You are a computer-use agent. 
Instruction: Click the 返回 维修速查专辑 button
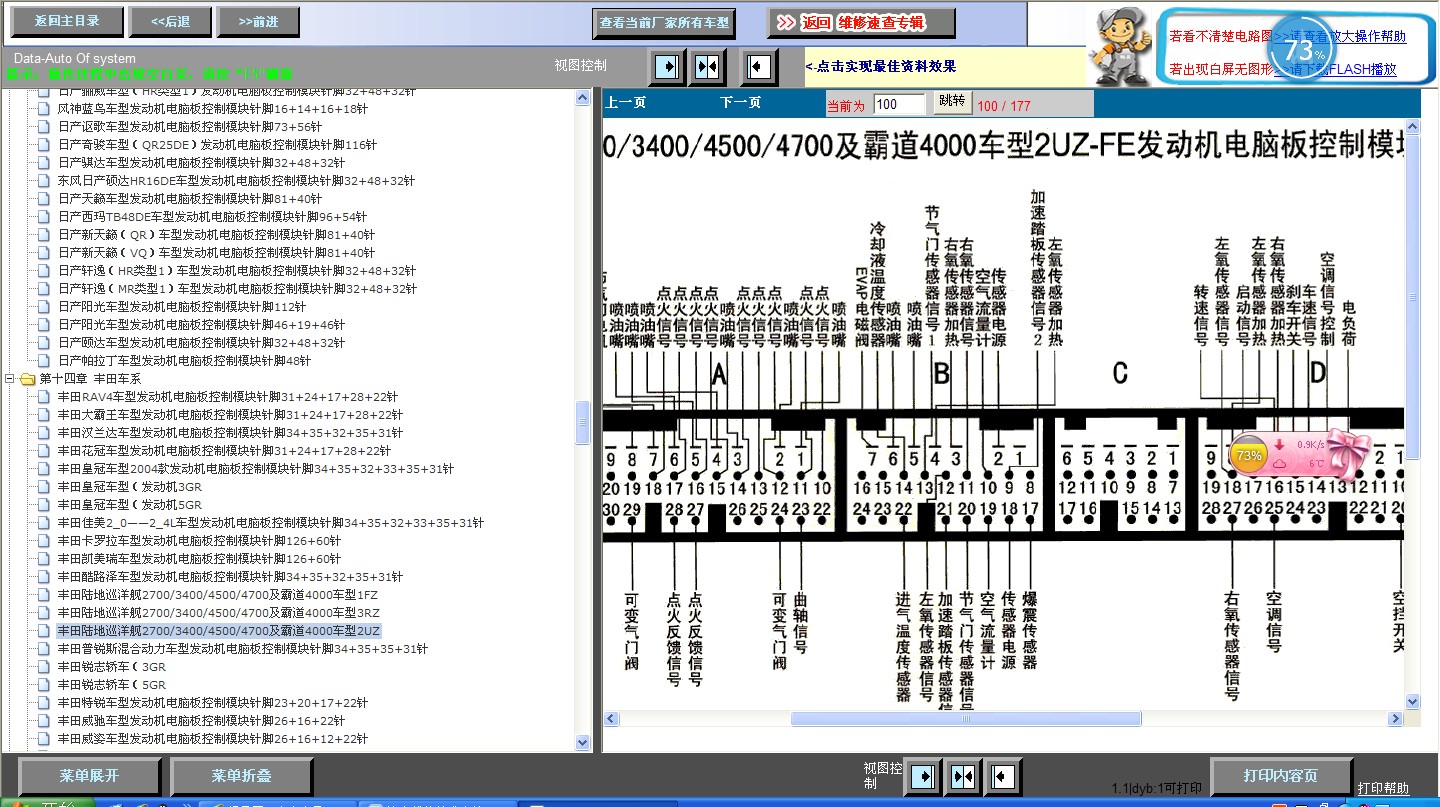[x=861, y=23]
